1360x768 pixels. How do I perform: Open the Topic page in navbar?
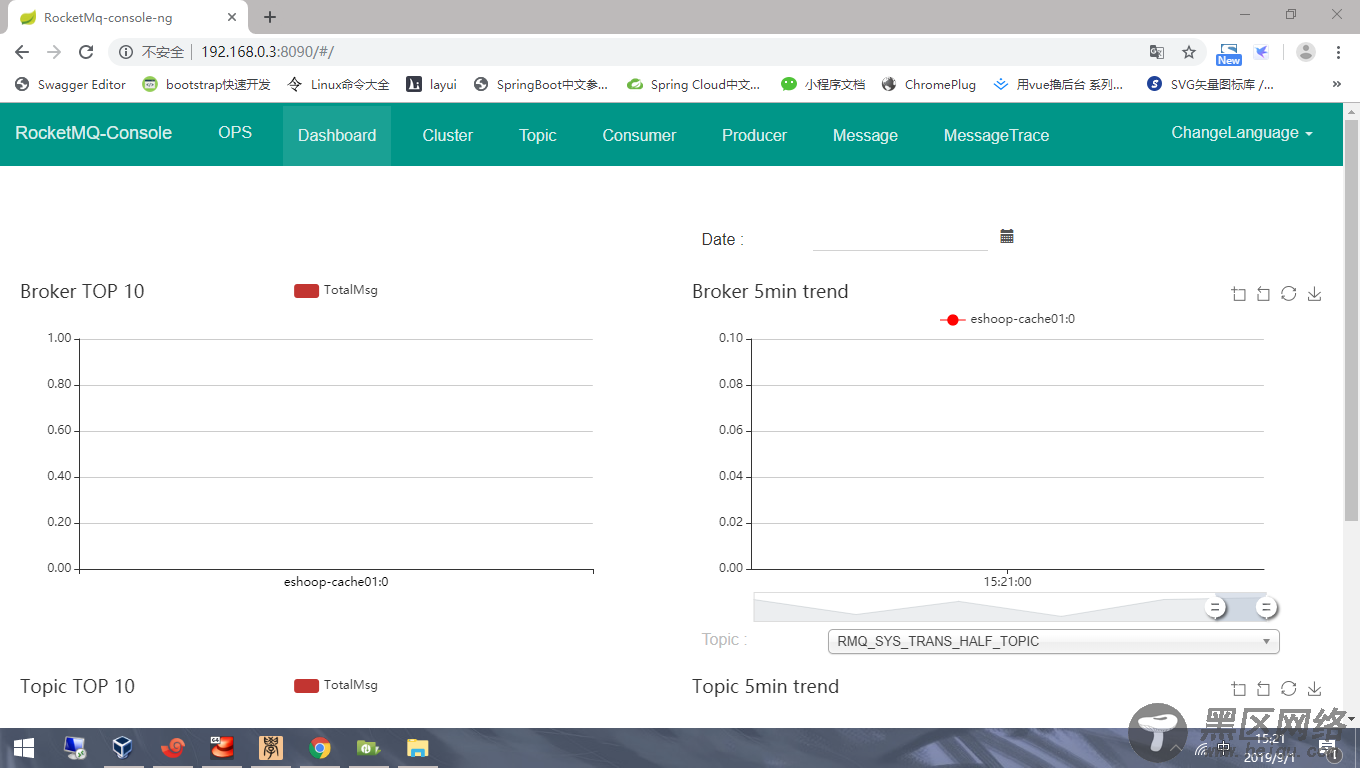(538, 135)
